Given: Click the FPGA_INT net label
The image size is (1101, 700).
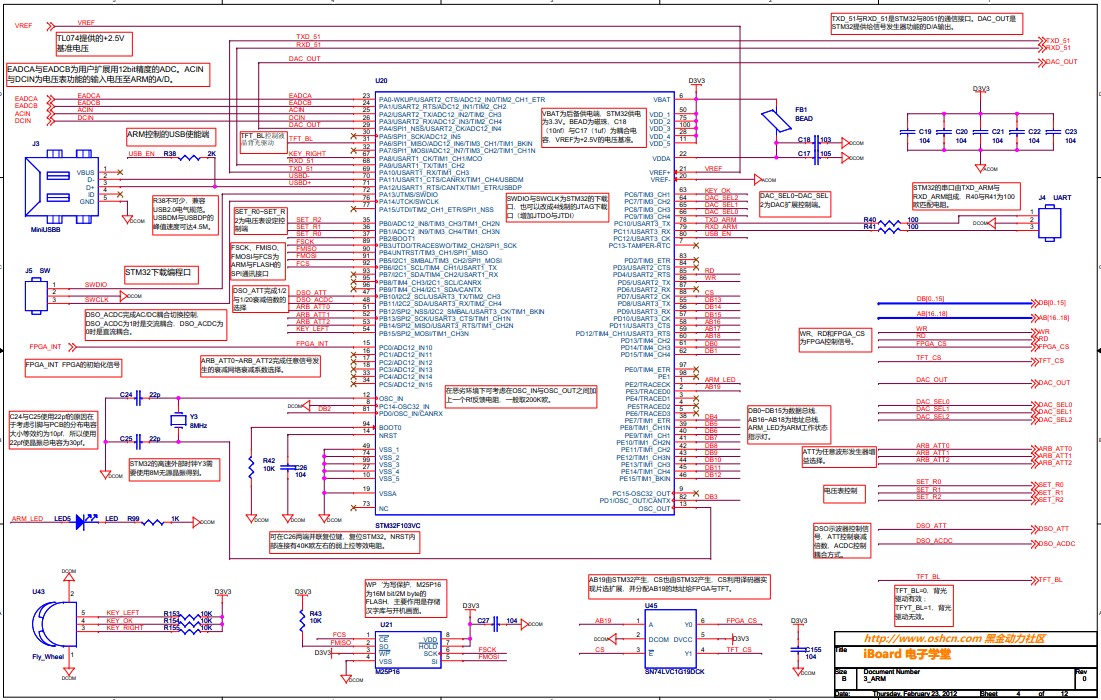Looking at the screenshot, I should [x=43, y=346].
